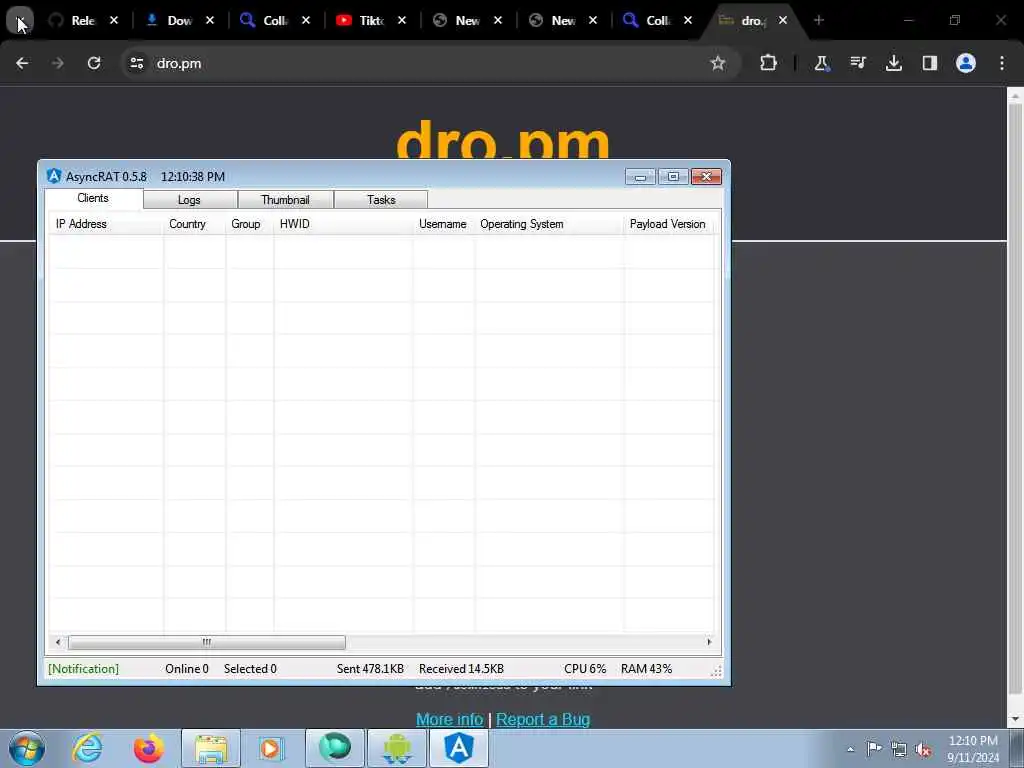The width and height of the screenshot is (1024, 768).
Task: Sort by the Username column header
Action: [443, 224]
